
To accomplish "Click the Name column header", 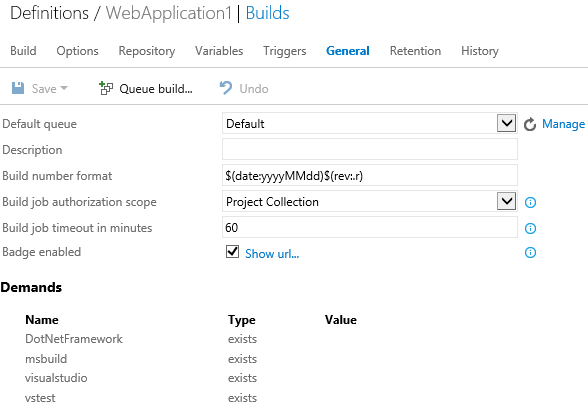I will (x=42, y=320).
